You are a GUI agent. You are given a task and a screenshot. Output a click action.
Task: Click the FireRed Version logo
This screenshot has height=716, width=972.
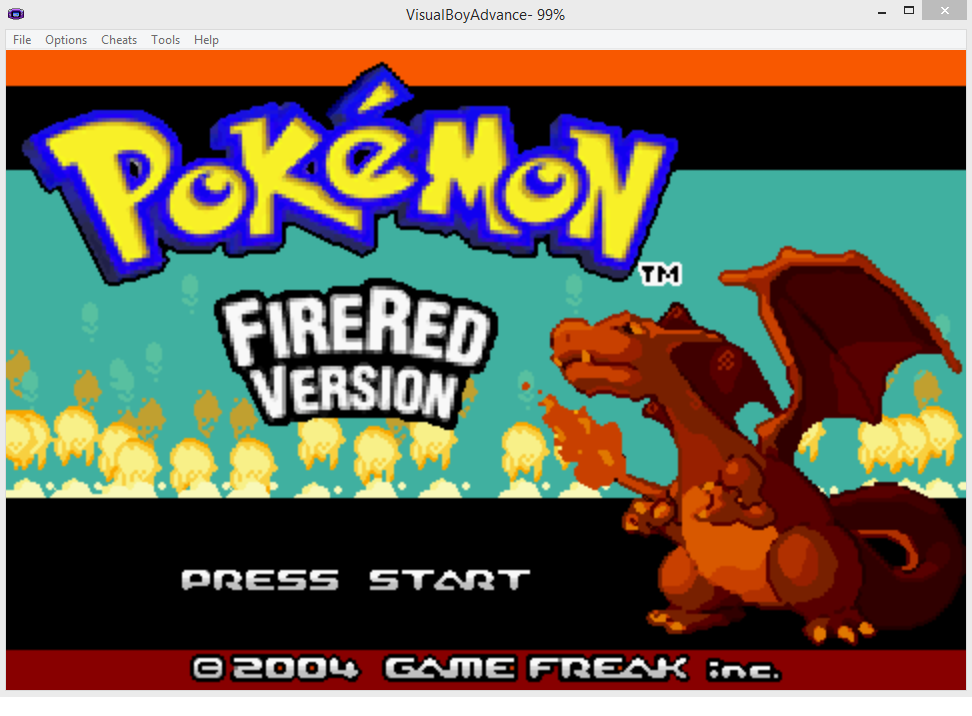355,358
